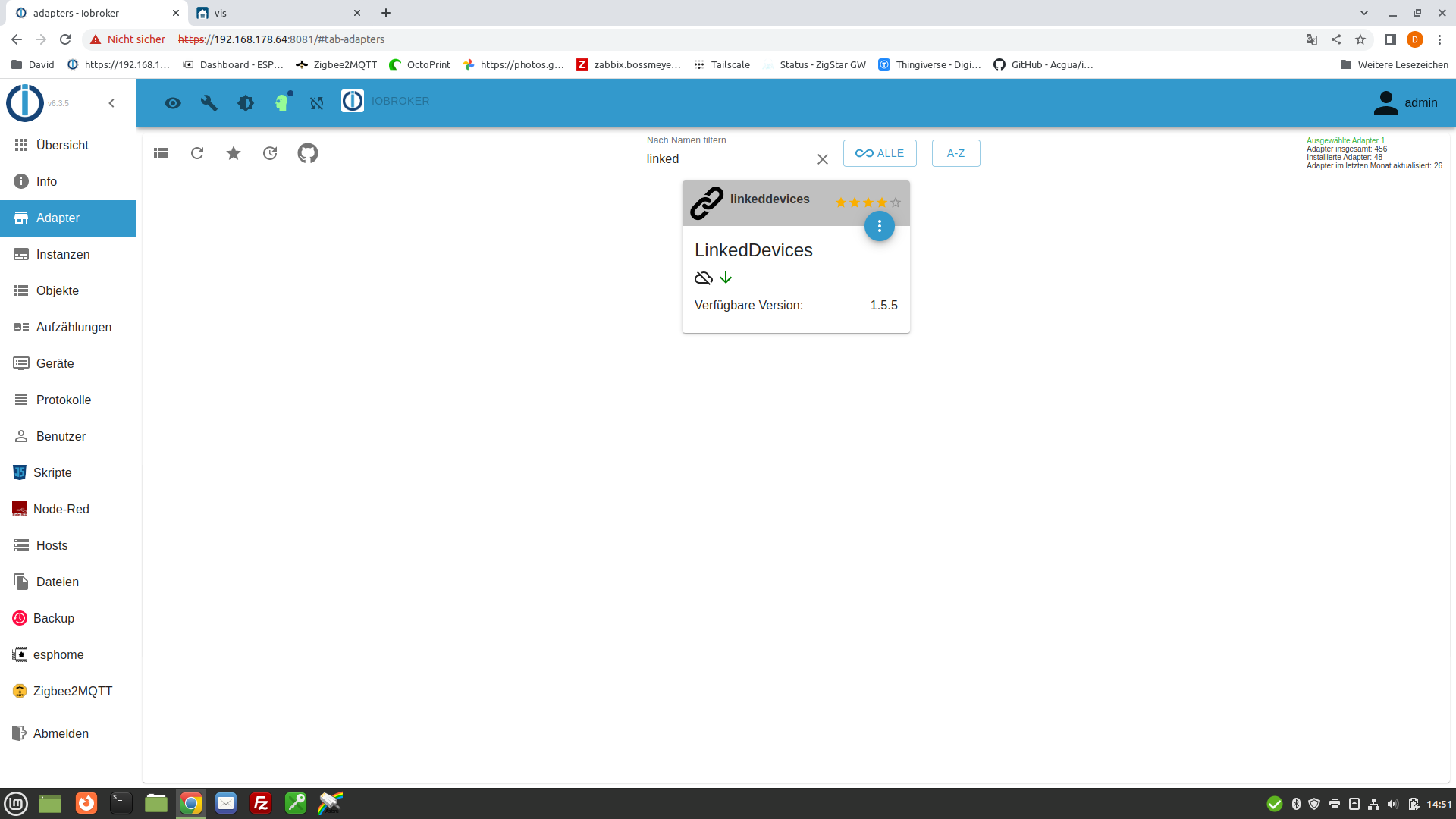Open Node-Red in the sidebar
The width and height of the screenshot is (1456, 819).
pyautogui.click(x=68, y=509)
